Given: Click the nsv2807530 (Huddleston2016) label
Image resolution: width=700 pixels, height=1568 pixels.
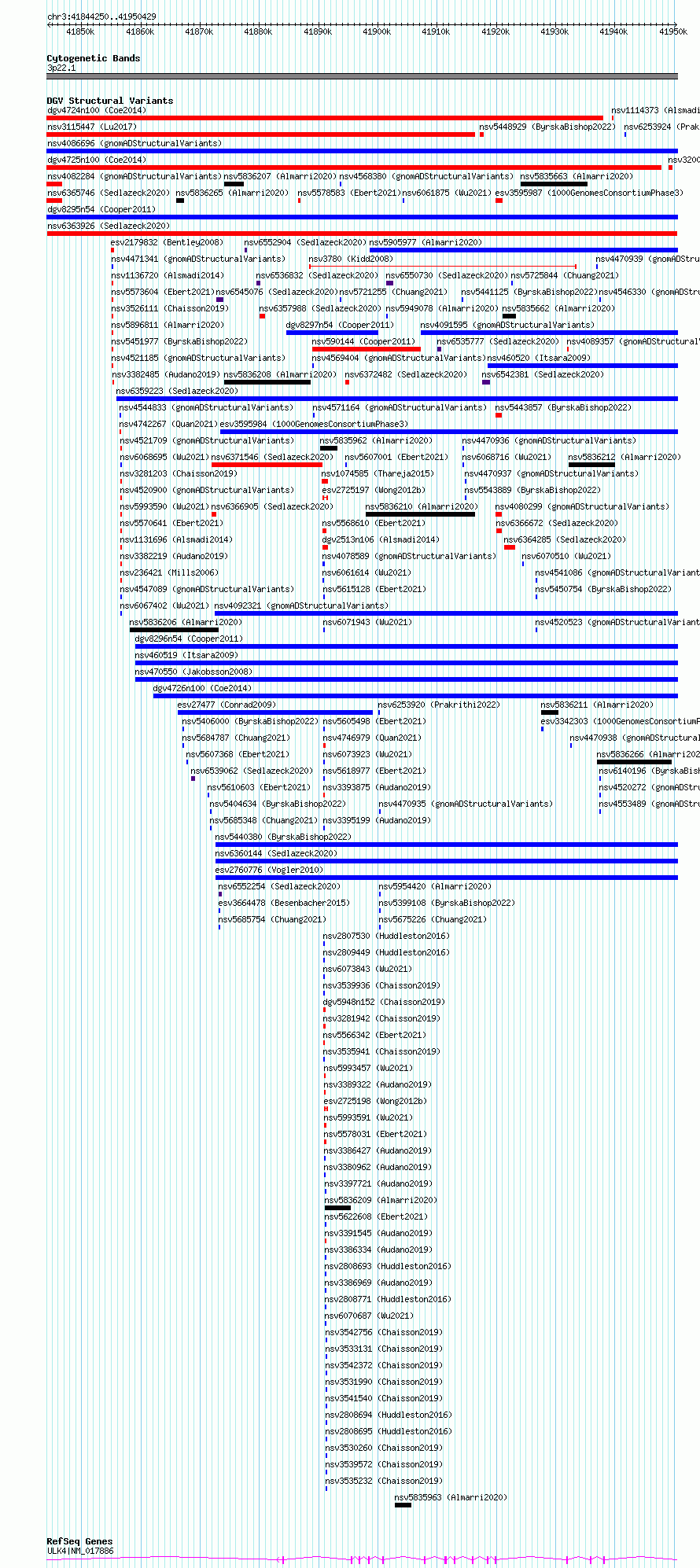Looking at the screenshot, I should (386, 936).
